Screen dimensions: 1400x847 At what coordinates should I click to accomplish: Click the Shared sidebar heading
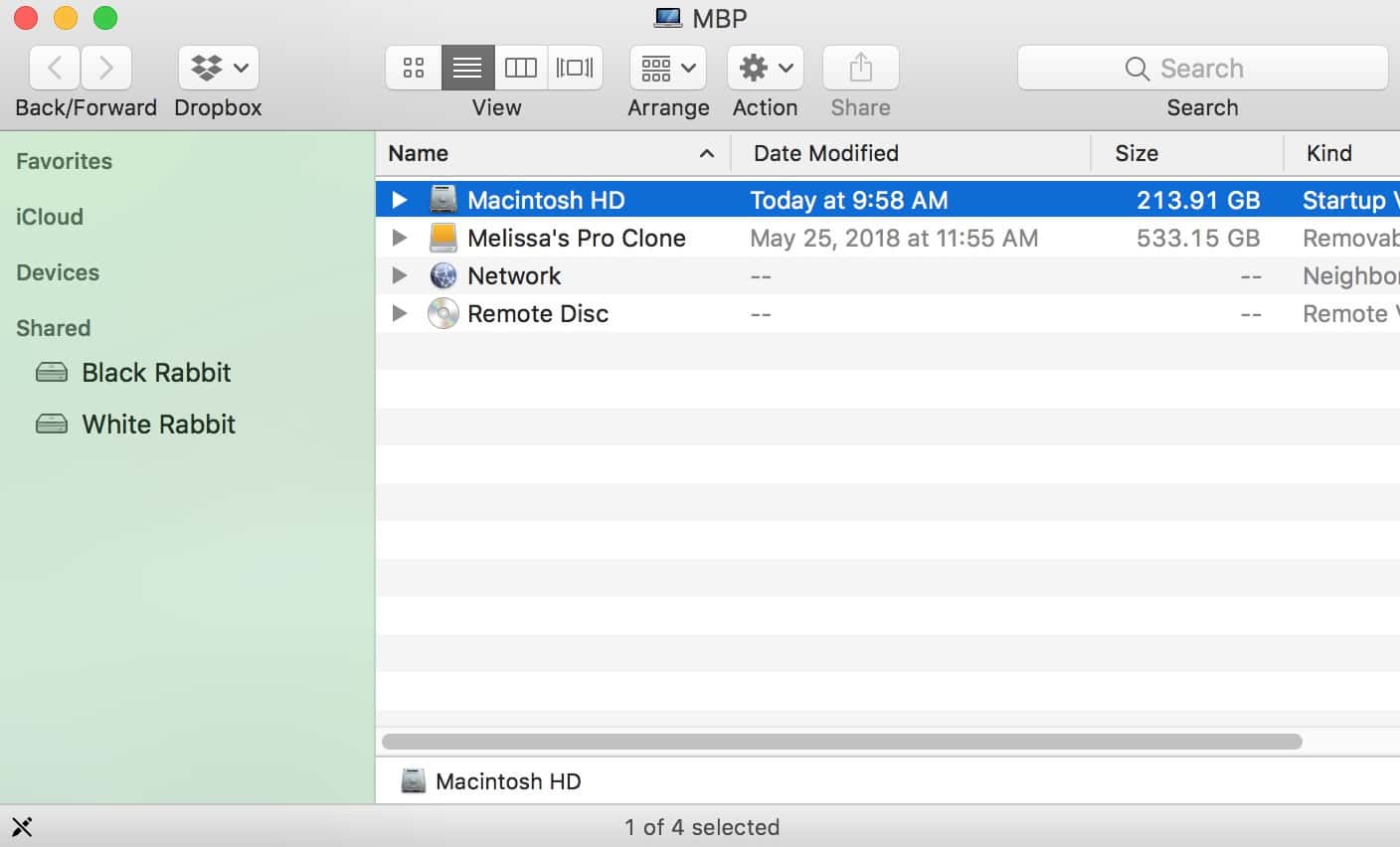coord(54,328)
